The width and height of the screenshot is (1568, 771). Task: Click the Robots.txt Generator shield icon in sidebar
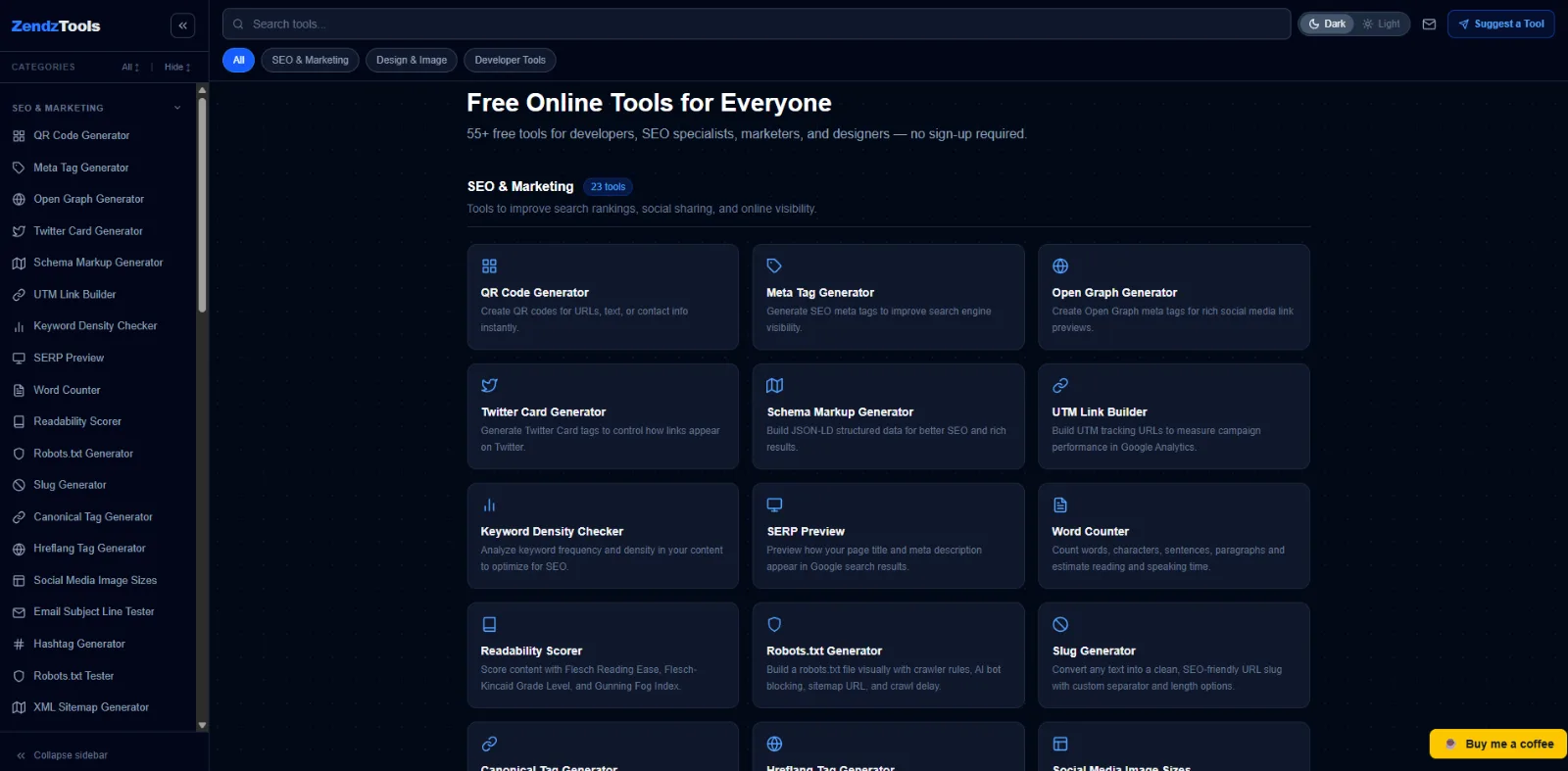[x=19, y=454]
